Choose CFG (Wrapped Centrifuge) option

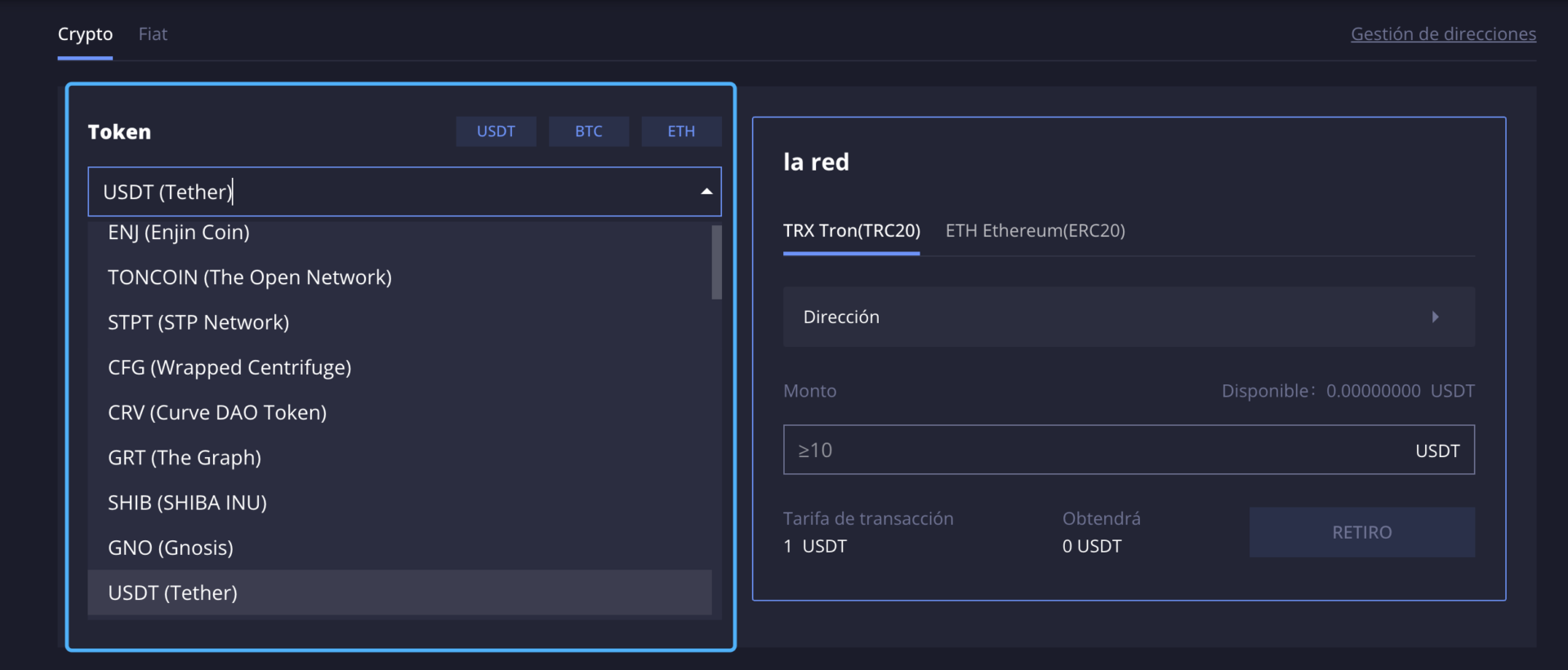click(x=399, y=367)
